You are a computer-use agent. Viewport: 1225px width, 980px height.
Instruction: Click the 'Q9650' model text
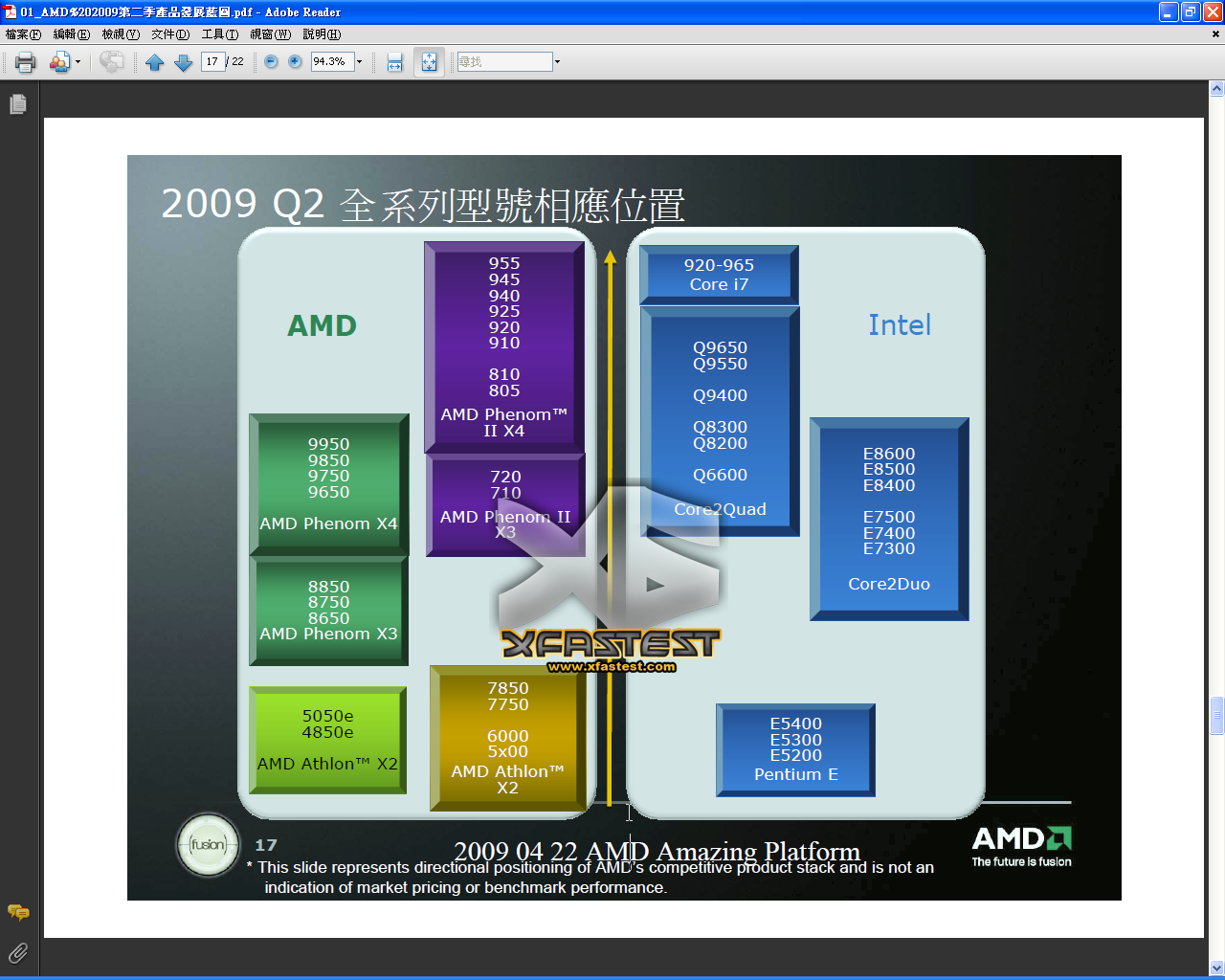(x=720, y=347)
